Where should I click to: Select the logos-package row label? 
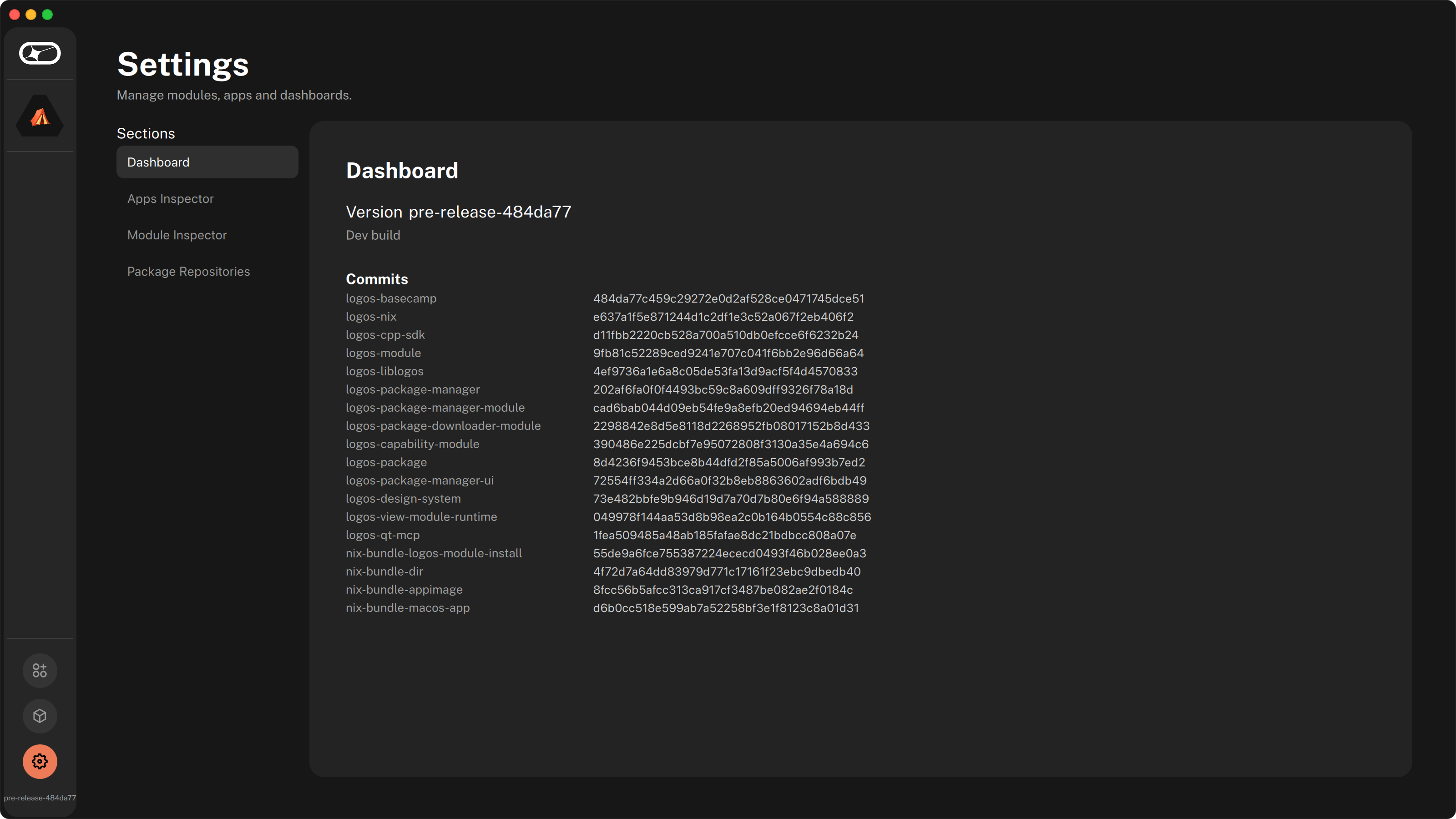tap(386, 462)
